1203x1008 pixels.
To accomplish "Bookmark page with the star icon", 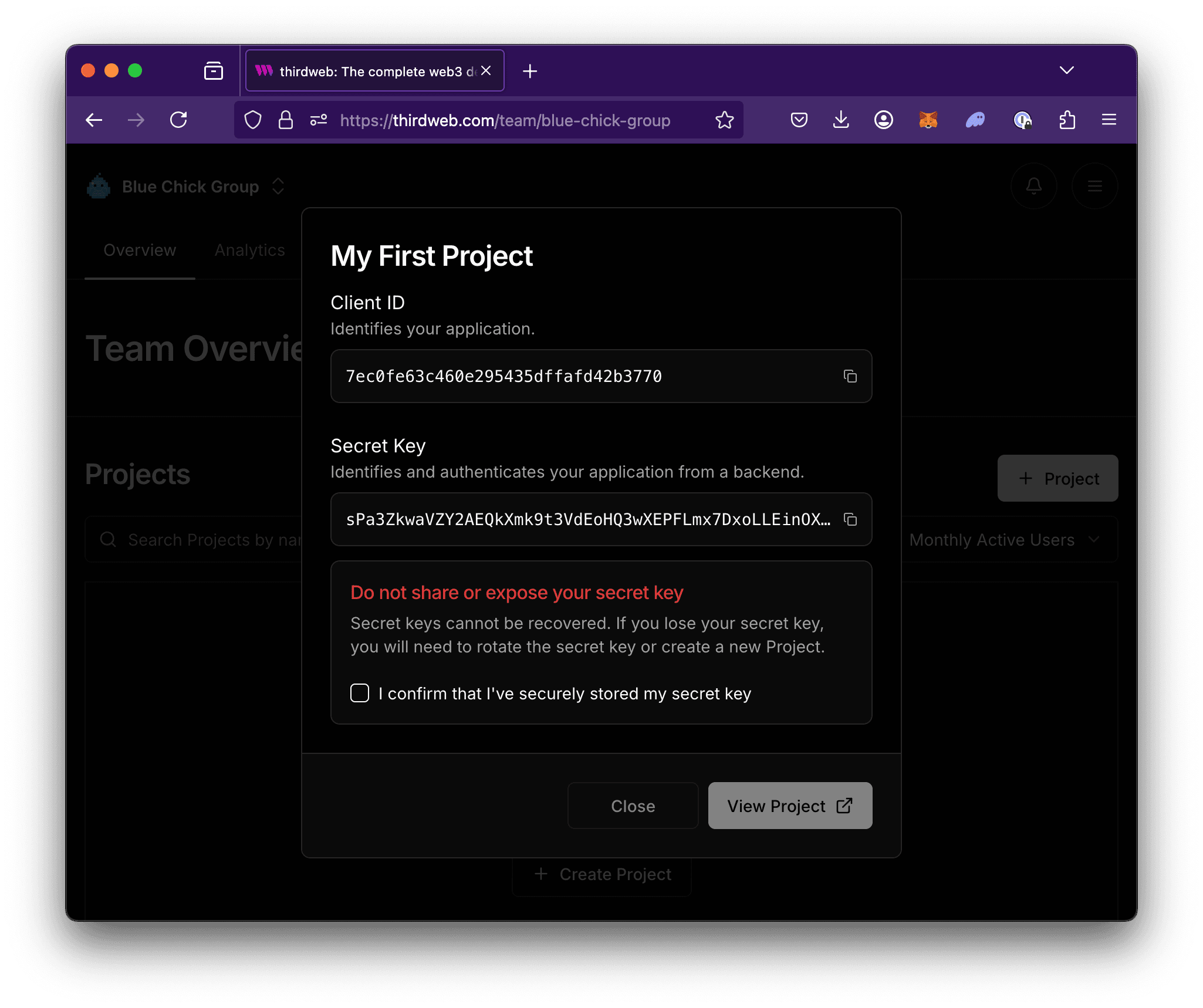I will pyautogui.click(x=724, y=120).
